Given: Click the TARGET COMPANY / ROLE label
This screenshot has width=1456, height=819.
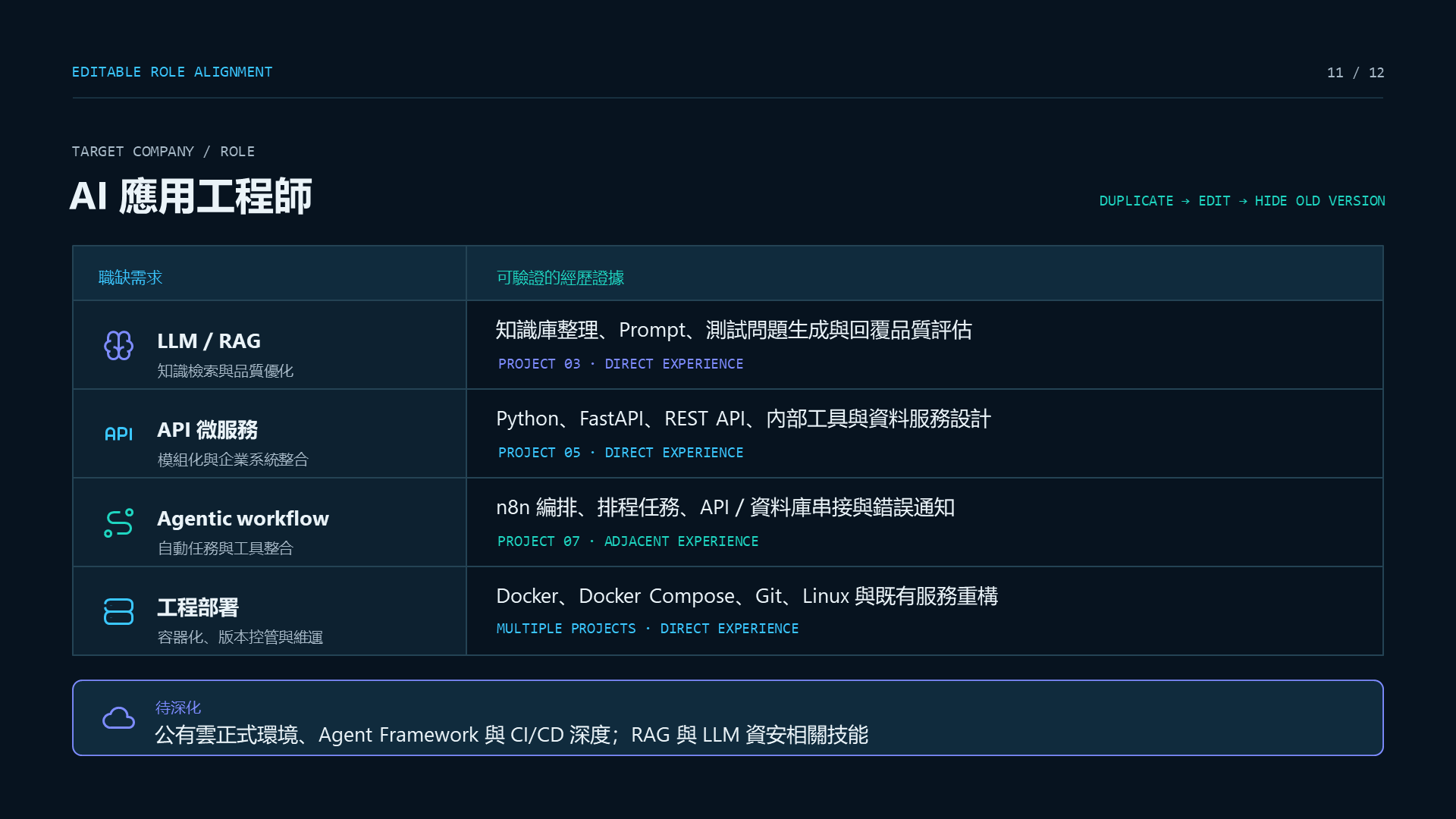Looking at the screenshot, I should 163,152.
